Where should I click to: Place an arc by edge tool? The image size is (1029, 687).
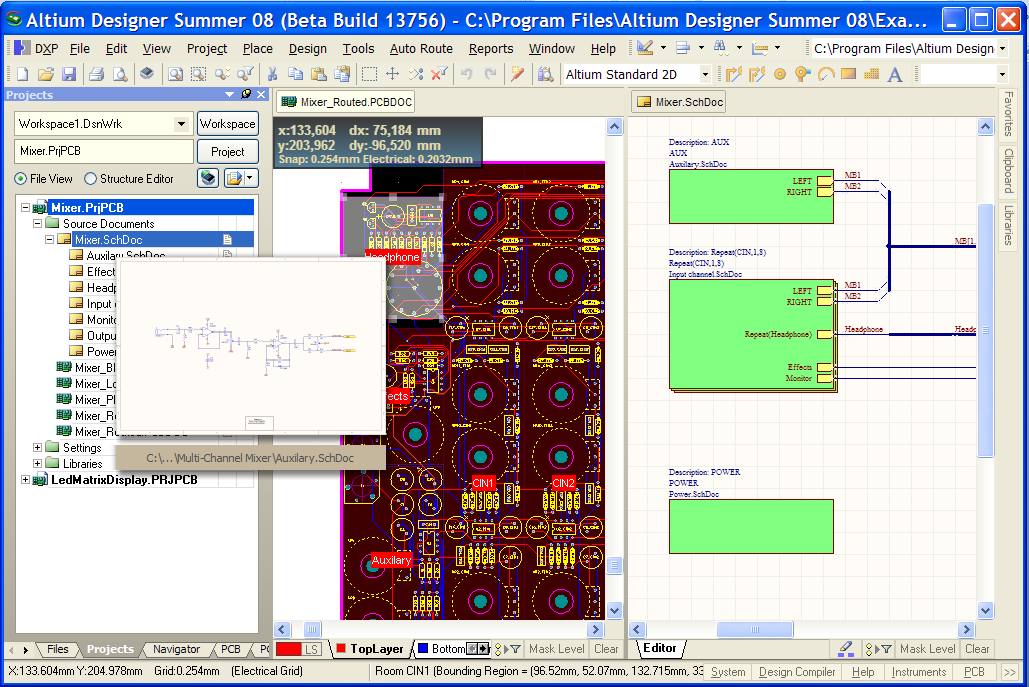coord(826,74)
